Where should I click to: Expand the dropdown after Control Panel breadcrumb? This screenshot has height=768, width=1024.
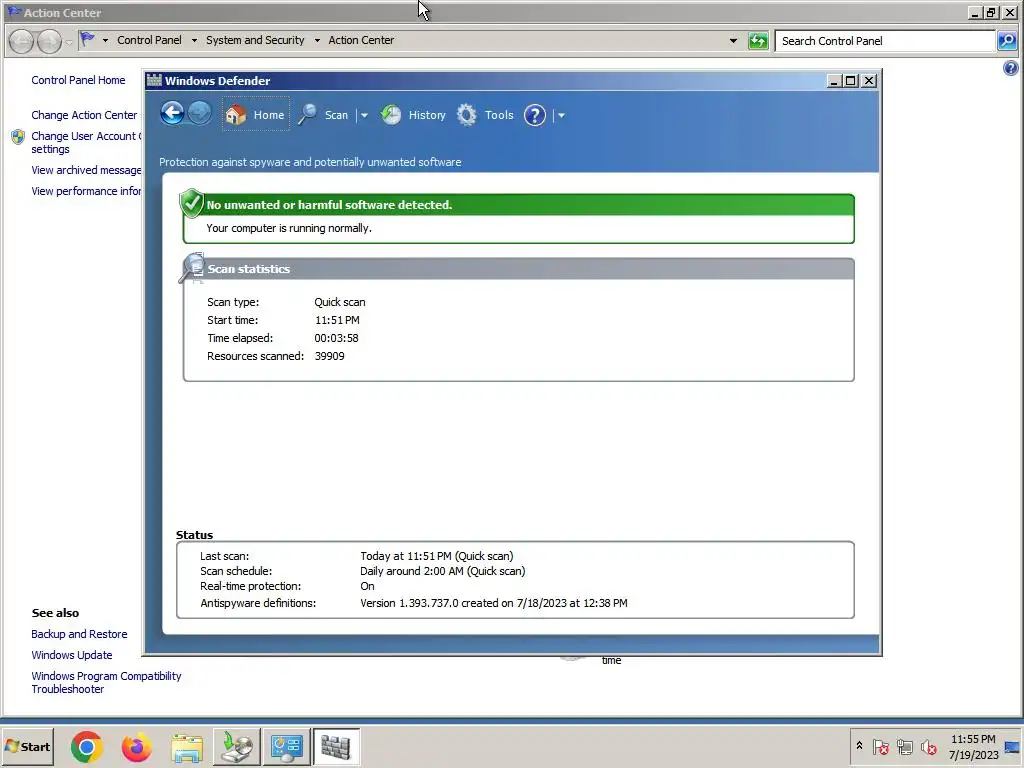click(x=194, y=40)
